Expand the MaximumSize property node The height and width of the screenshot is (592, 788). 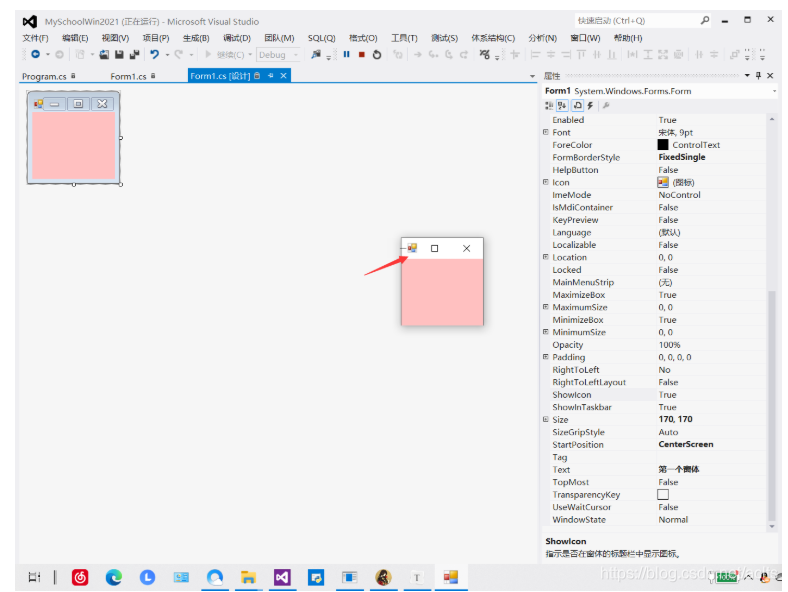546,307
